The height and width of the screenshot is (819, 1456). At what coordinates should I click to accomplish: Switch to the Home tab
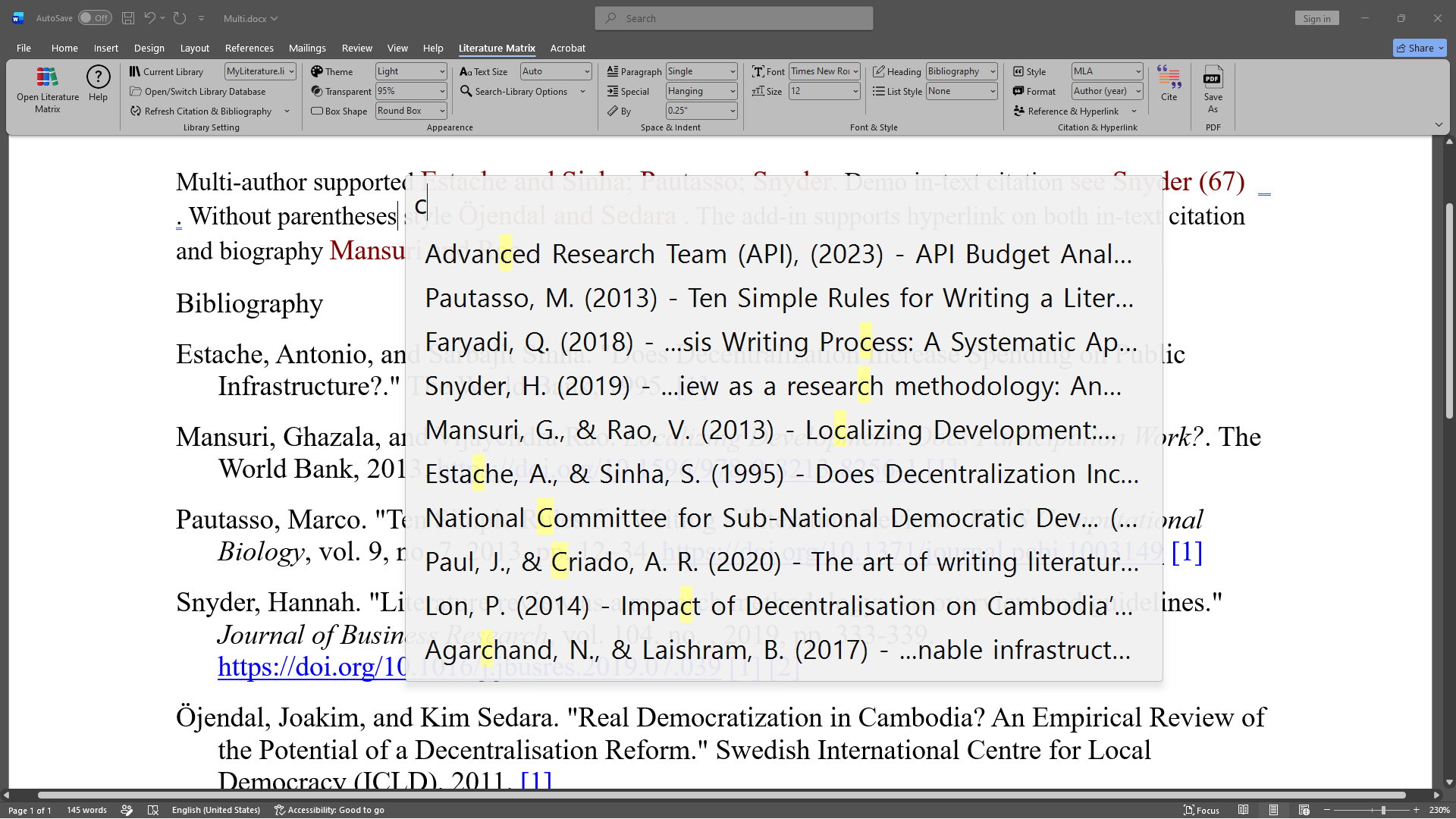tap(64, 48)
